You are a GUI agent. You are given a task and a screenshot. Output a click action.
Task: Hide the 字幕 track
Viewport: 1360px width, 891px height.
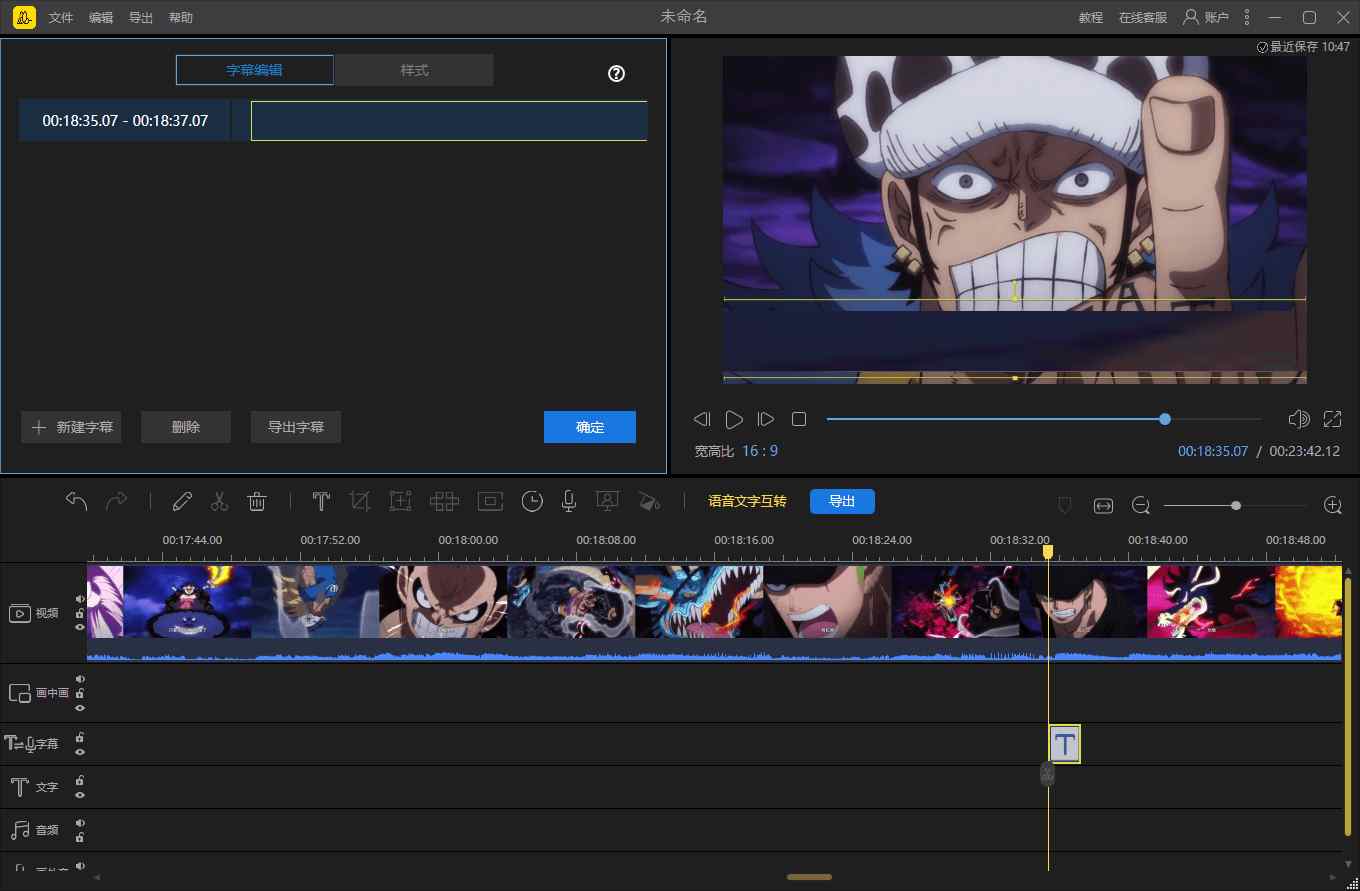(80, 752)
